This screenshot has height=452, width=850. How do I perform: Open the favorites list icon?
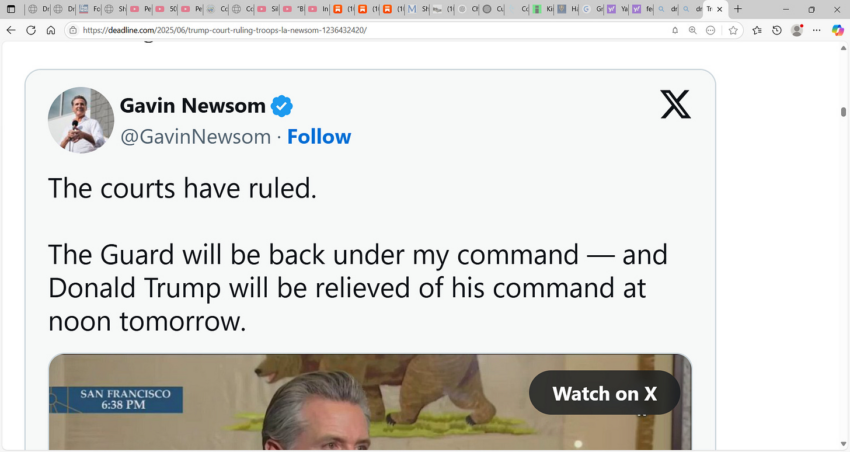tap(757, 30)
